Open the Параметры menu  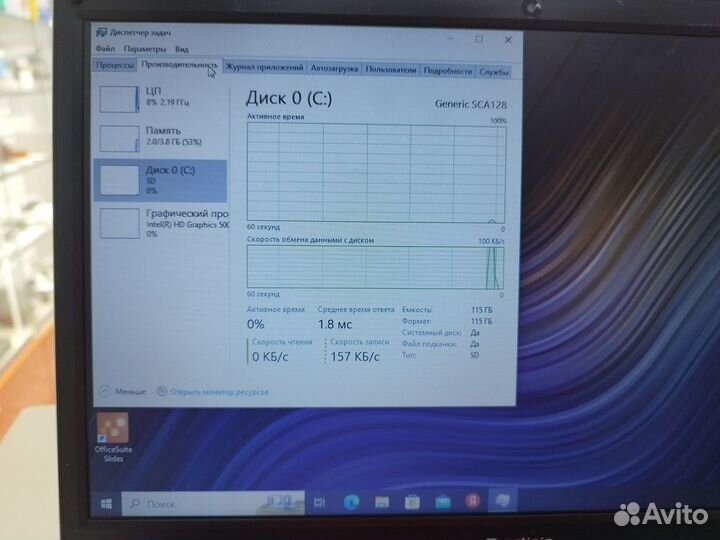[145, 48]
